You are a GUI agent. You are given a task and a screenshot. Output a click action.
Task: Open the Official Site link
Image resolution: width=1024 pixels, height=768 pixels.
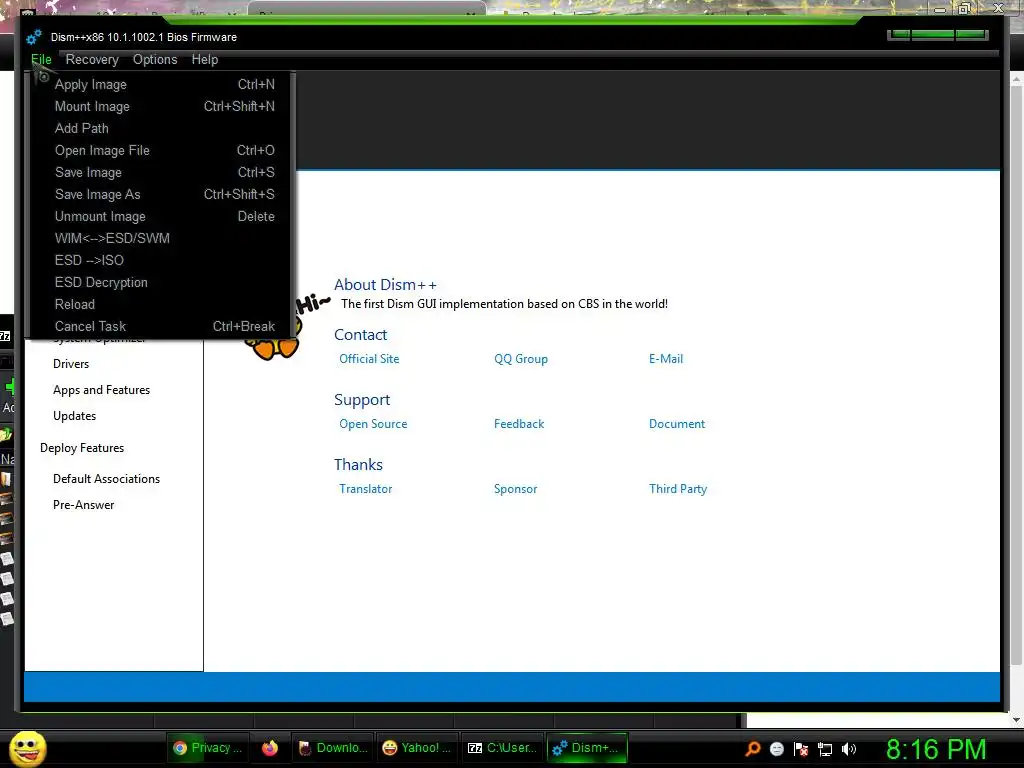(369, 359)
